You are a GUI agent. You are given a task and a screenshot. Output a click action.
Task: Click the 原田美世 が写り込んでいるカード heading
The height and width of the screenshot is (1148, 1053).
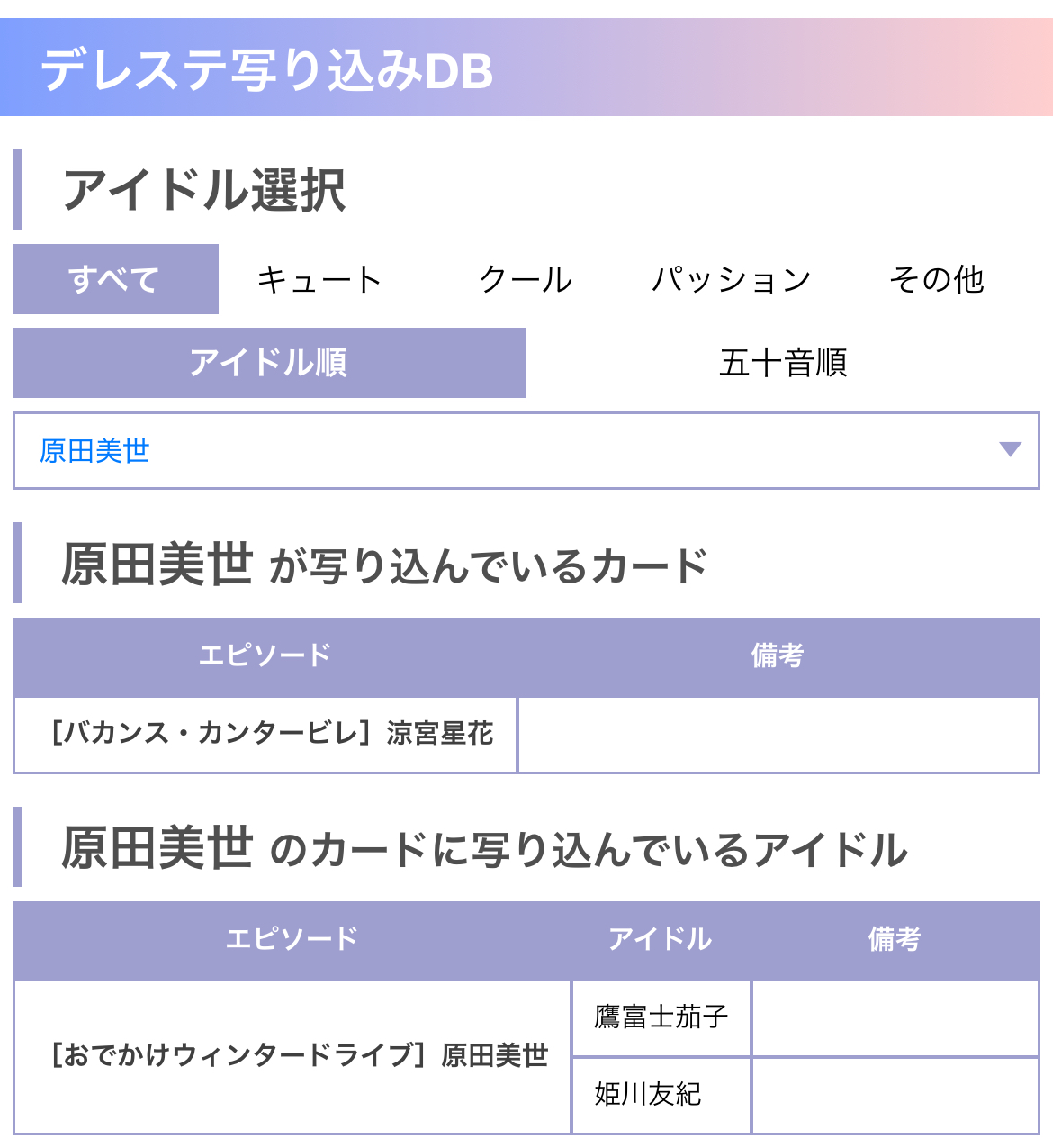384,565
